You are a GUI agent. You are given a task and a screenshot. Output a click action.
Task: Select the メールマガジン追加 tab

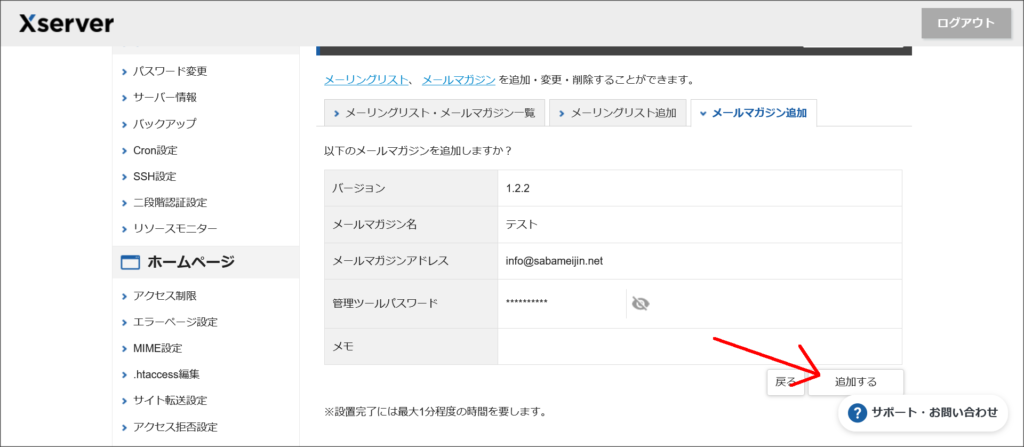tap(753, 113)
